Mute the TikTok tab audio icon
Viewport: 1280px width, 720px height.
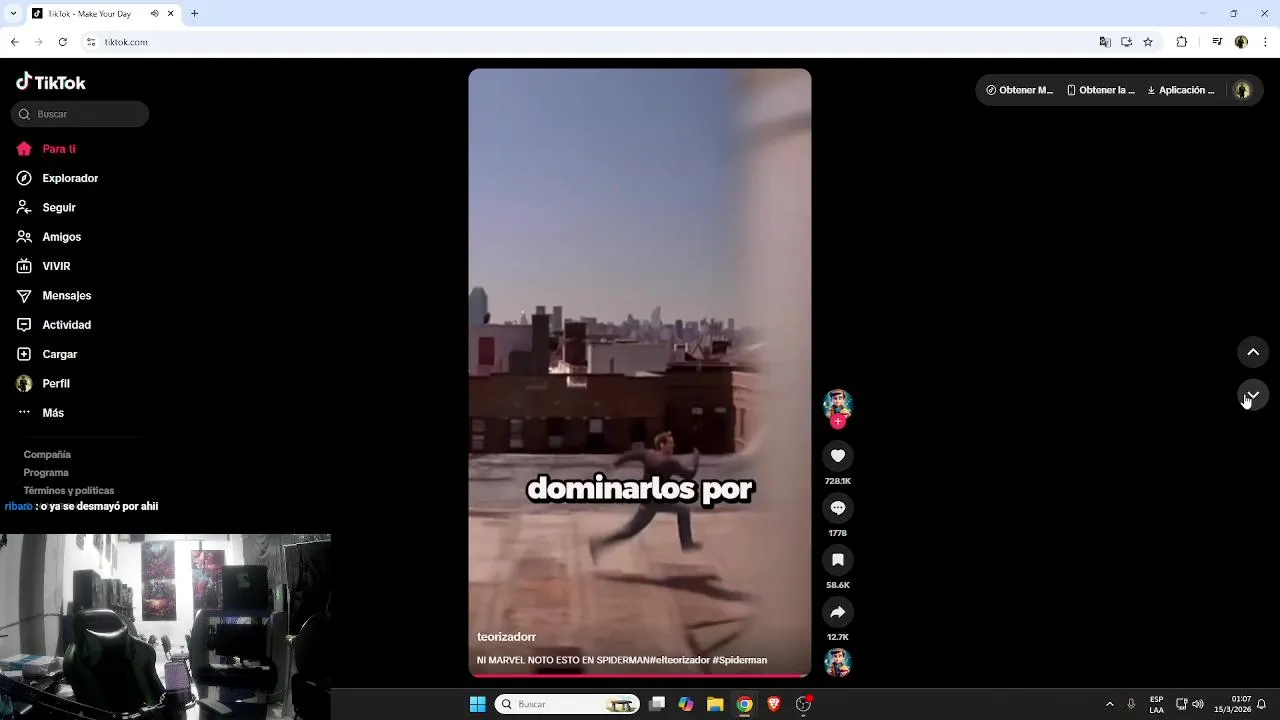point(154,14)
